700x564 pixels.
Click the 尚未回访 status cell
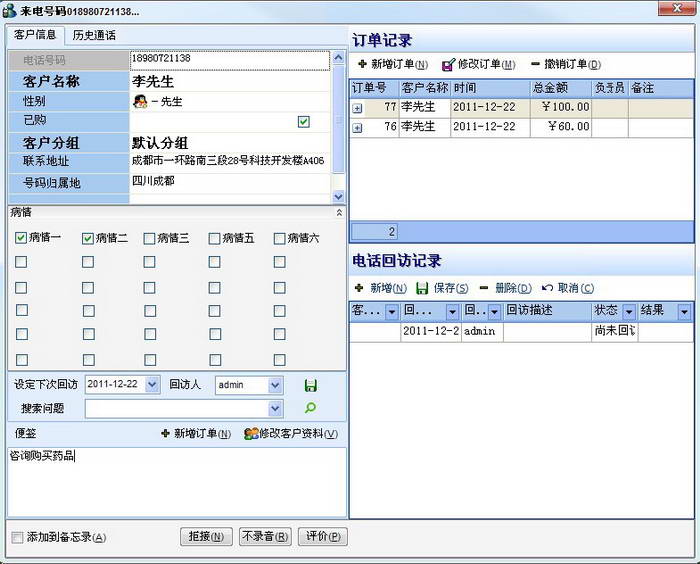pos(614,331)
